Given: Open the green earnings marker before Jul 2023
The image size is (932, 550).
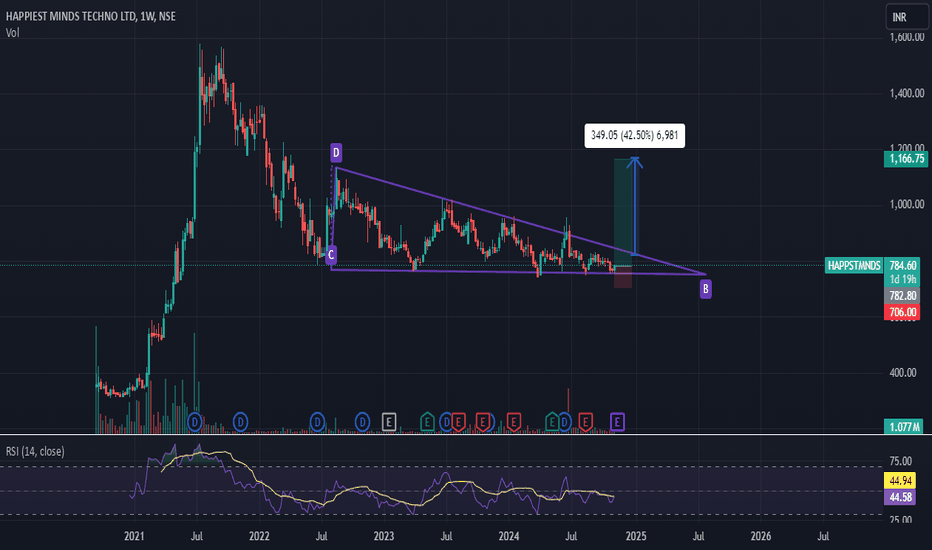Looking at the screenshot, I should tap(427, 422).
